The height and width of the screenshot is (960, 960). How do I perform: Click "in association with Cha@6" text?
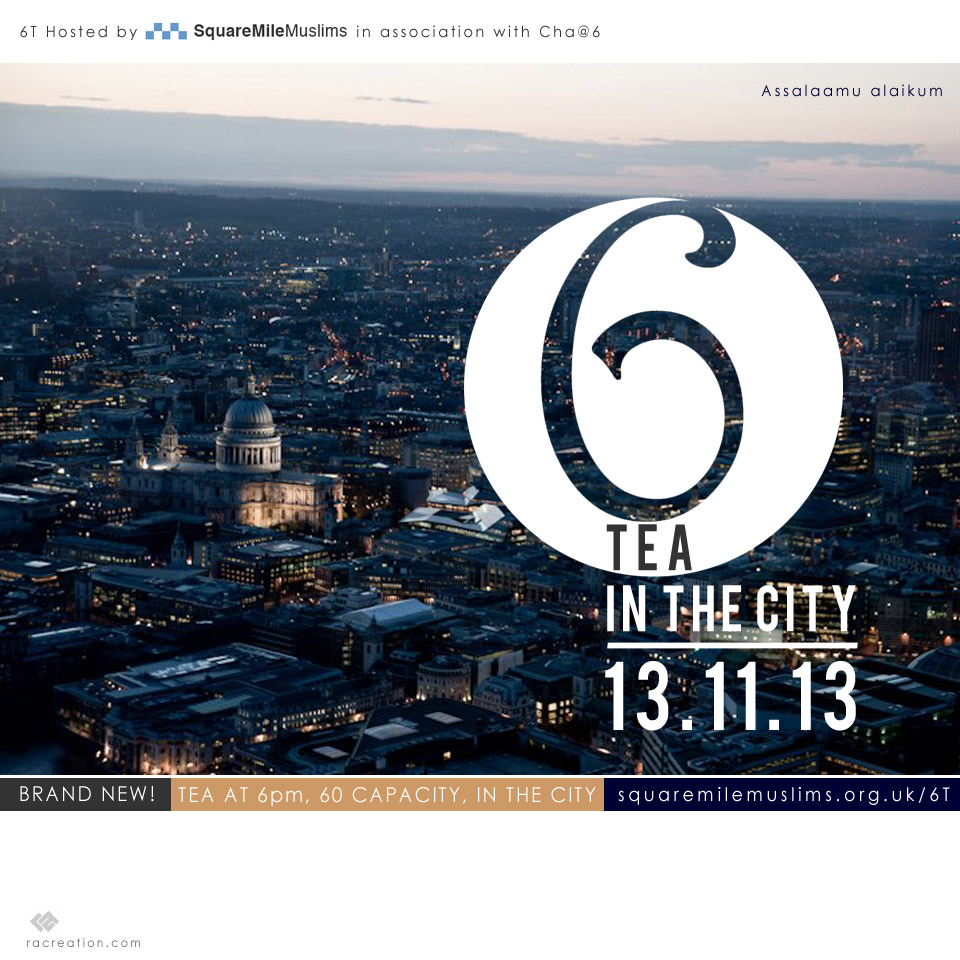(x=478, y=31)
